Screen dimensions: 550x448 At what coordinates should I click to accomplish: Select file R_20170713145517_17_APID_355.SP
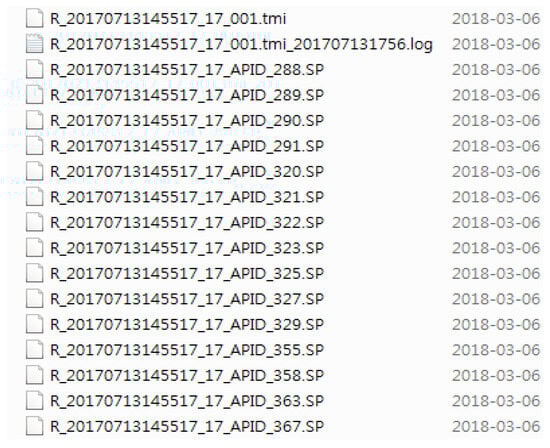[187, 350]
